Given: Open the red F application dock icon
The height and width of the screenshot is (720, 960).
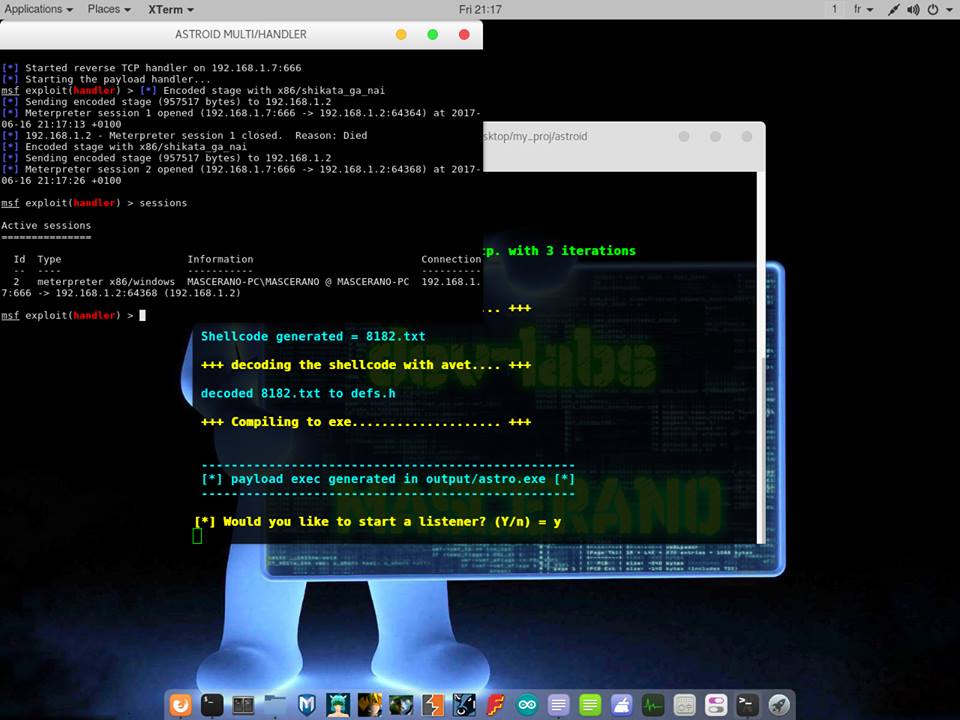Looking at the screenshot, I should click(x=495, y=705).
